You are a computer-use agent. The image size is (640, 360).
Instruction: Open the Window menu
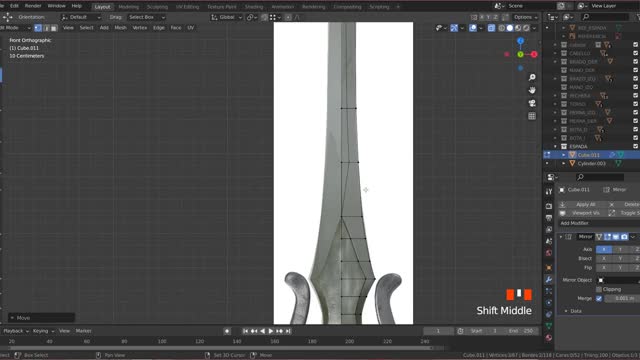56,6
